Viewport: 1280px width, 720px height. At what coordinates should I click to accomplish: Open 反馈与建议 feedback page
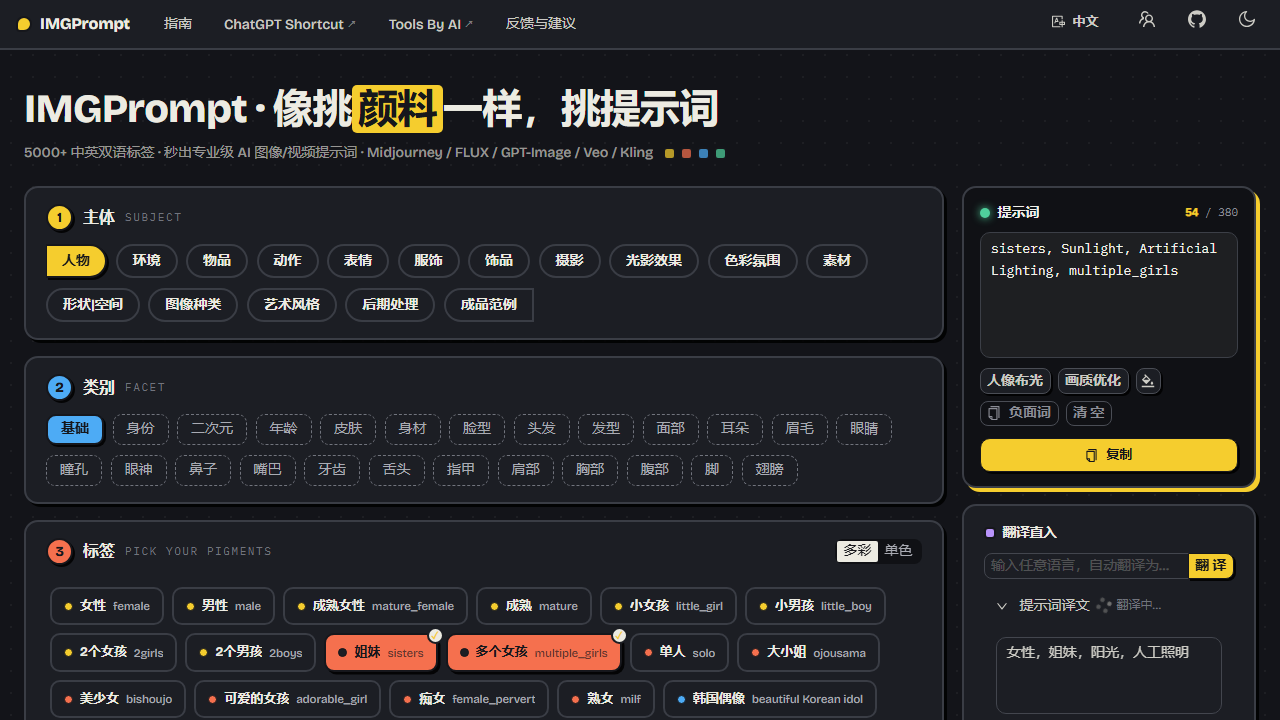[541, 23]
